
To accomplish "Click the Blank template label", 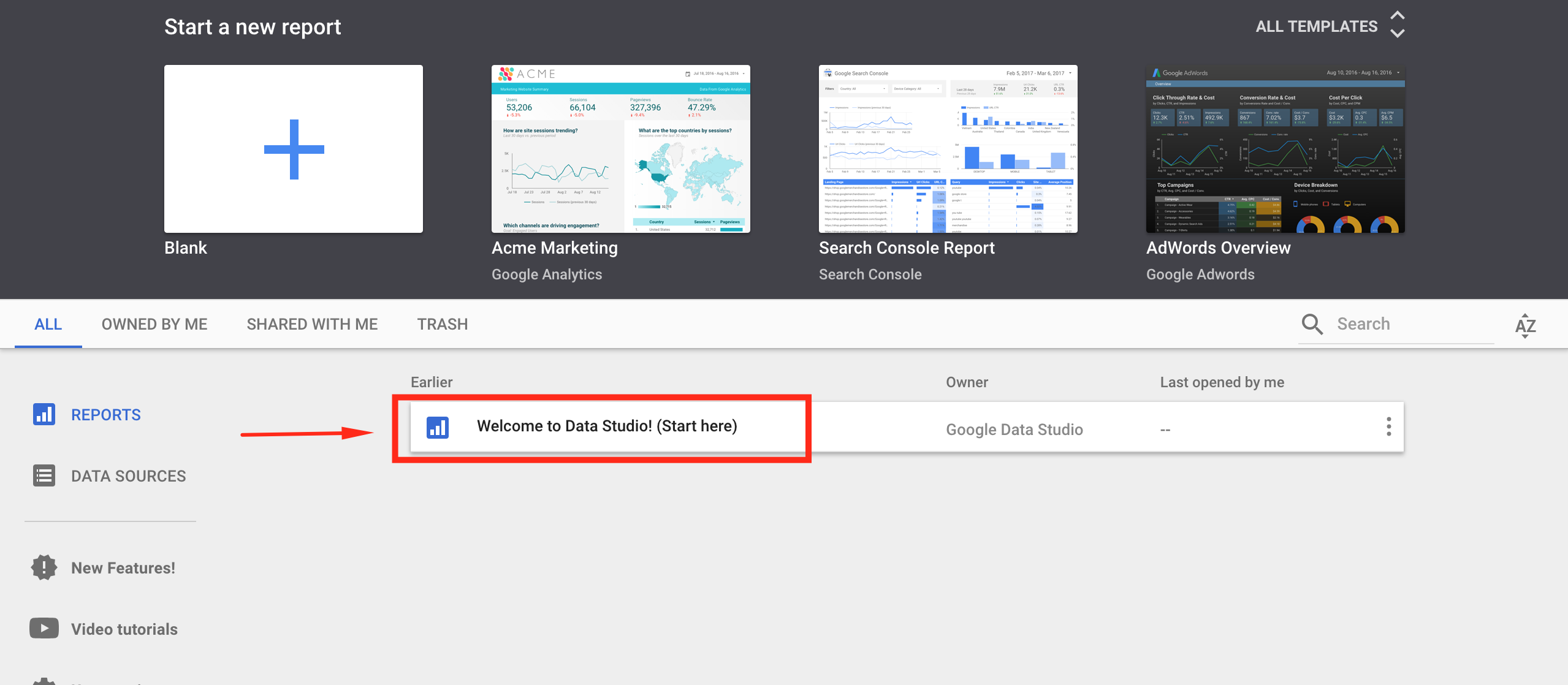I will coord(186,248).
